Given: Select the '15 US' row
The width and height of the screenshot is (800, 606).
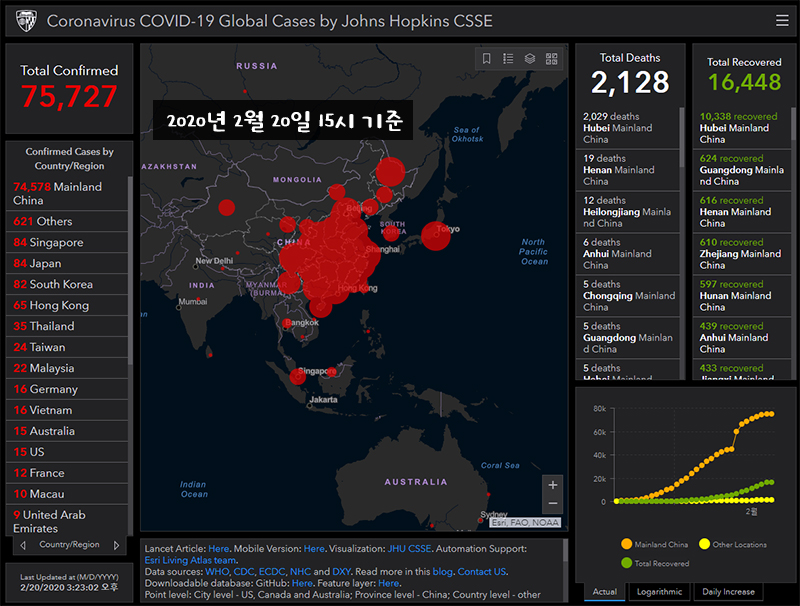Looking at the screenshot, I should [67, 451].
